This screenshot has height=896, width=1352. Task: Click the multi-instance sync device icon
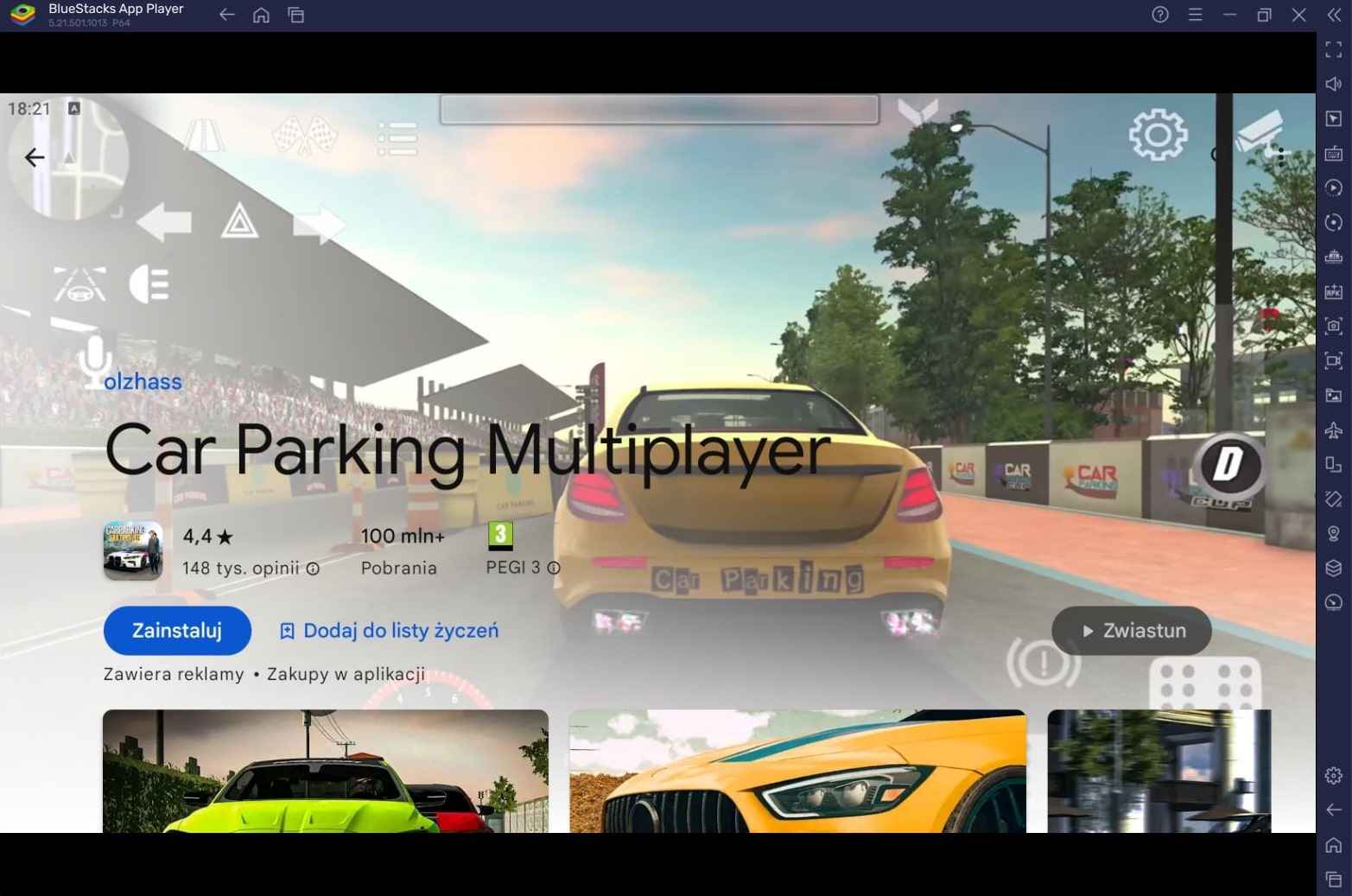(1334, 464)
